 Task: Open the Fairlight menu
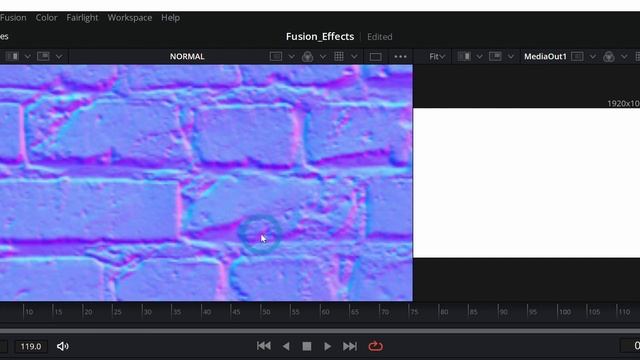coord(82,18)
